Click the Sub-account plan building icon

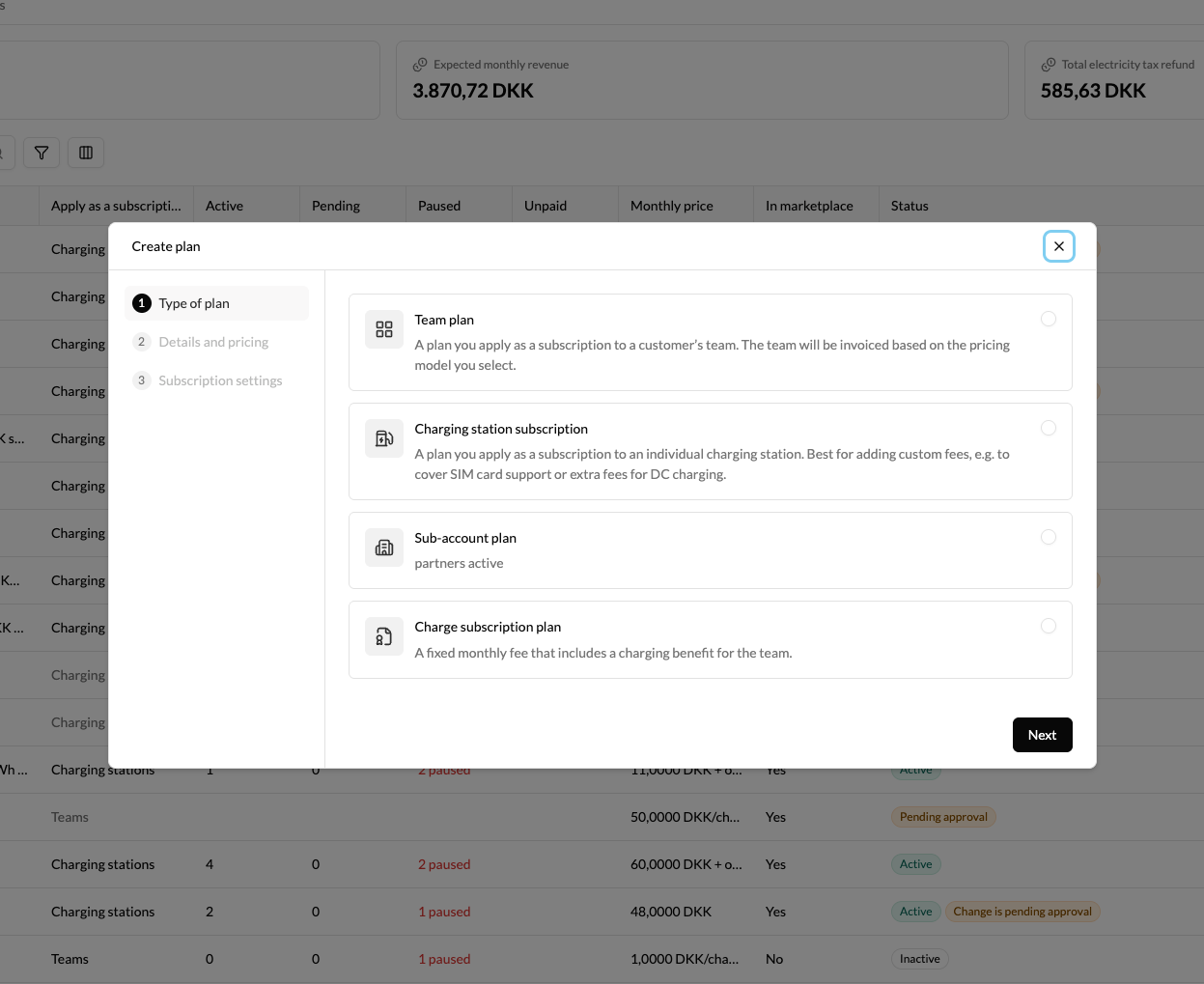[384, 548]
